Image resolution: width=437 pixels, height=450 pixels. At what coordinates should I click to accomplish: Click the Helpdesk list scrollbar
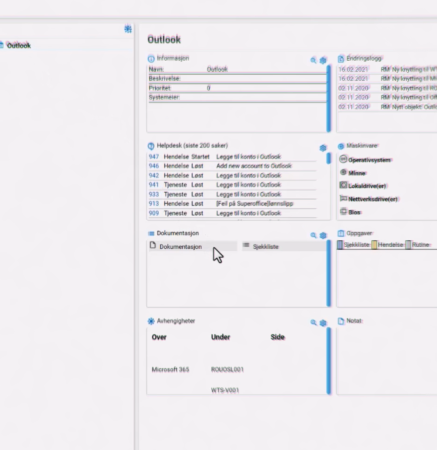click(x=329, y=158)
